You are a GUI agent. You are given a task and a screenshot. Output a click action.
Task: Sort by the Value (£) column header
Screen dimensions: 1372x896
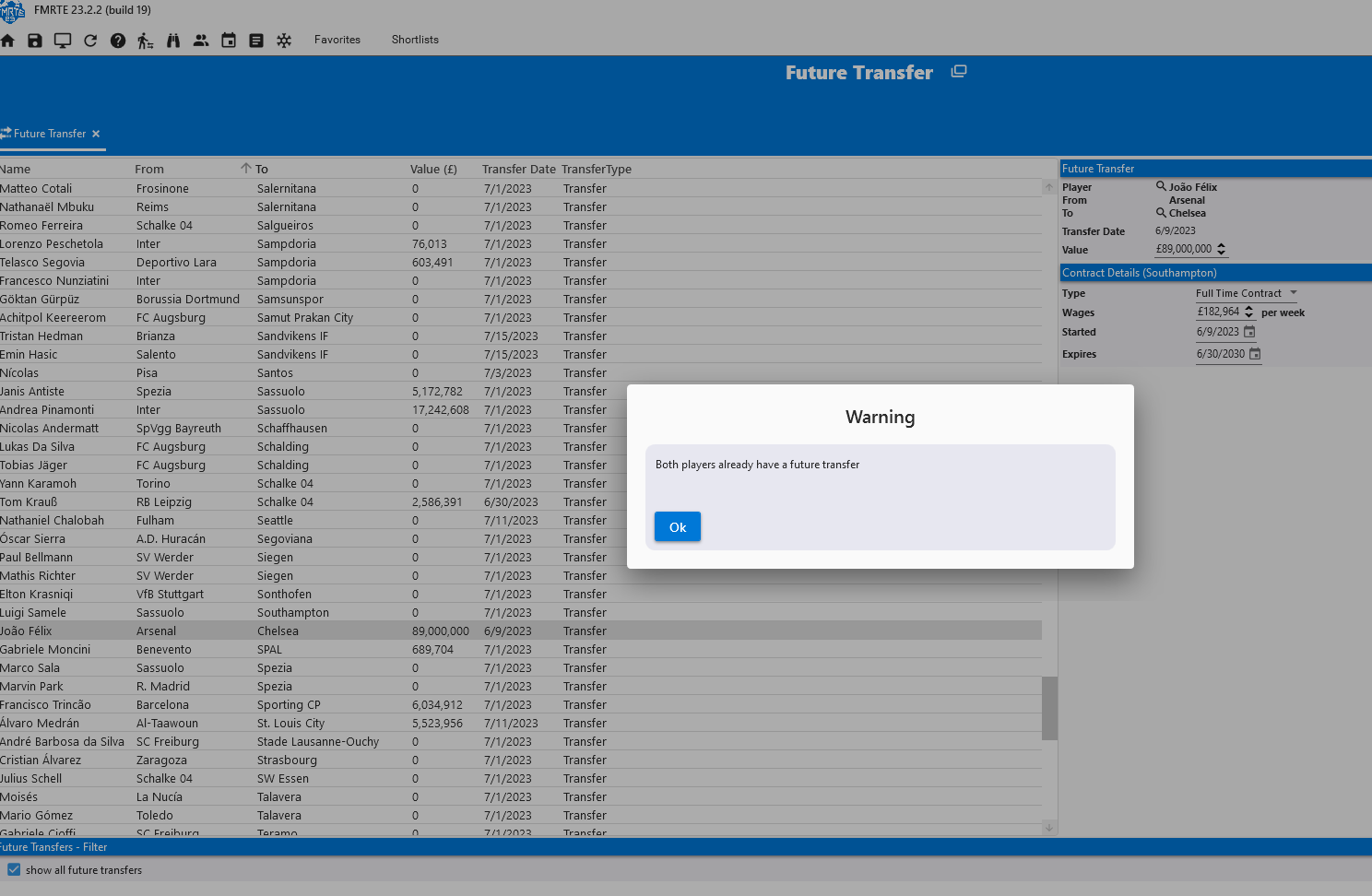(x=433, y=169)
